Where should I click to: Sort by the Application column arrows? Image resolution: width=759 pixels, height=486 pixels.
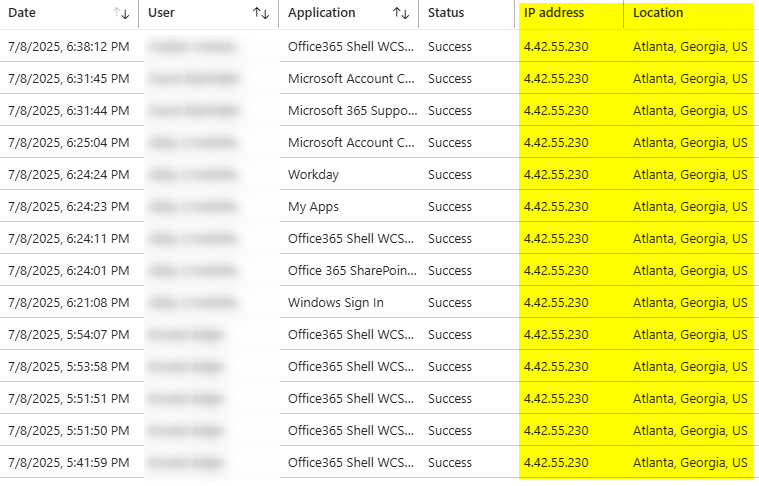[401, 14]
